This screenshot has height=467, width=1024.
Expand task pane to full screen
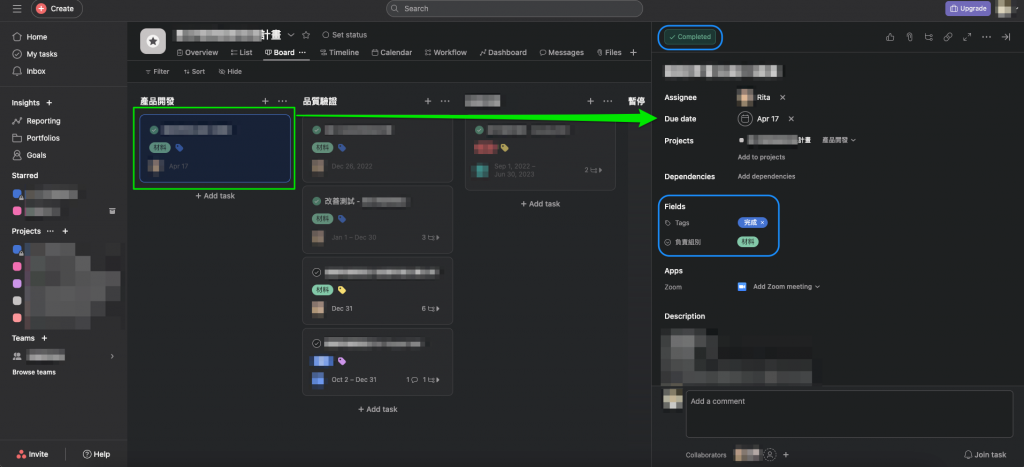pyautogui.click(x=967, y=37)
